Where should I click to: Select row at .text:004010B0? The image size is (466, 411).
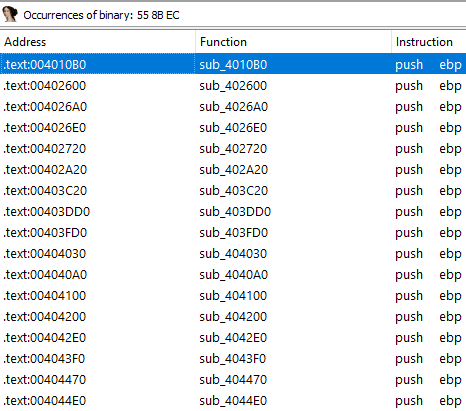(233, 64)
